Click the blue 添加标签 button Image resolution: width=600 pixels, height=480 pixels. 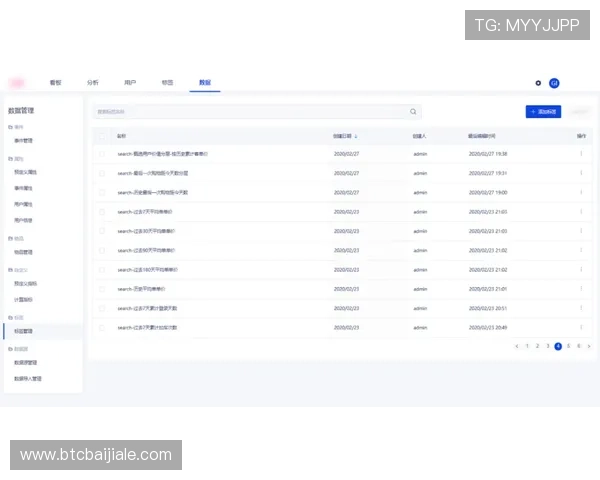[543, 111]
